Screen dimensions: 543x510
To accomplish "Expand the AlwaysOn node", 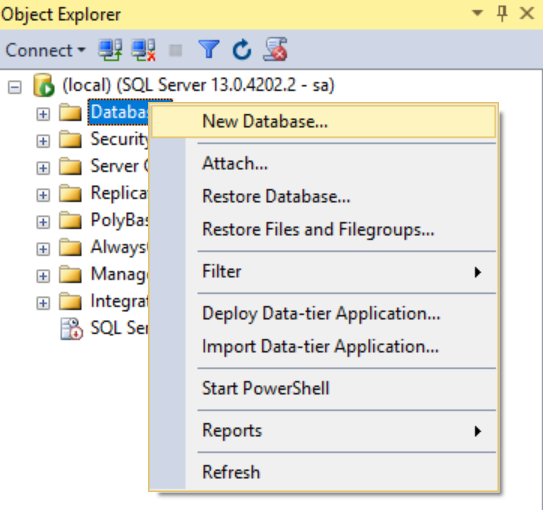I will (43, 249).
